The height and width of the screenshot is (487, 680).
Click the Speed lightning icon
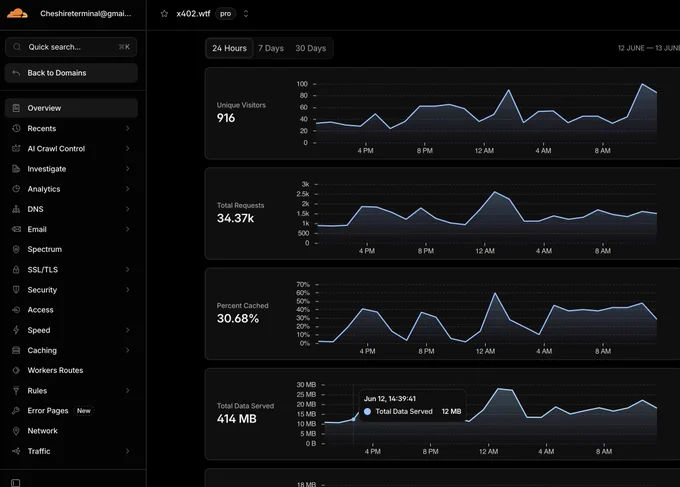pyautogui.click(x=16, y=330)
